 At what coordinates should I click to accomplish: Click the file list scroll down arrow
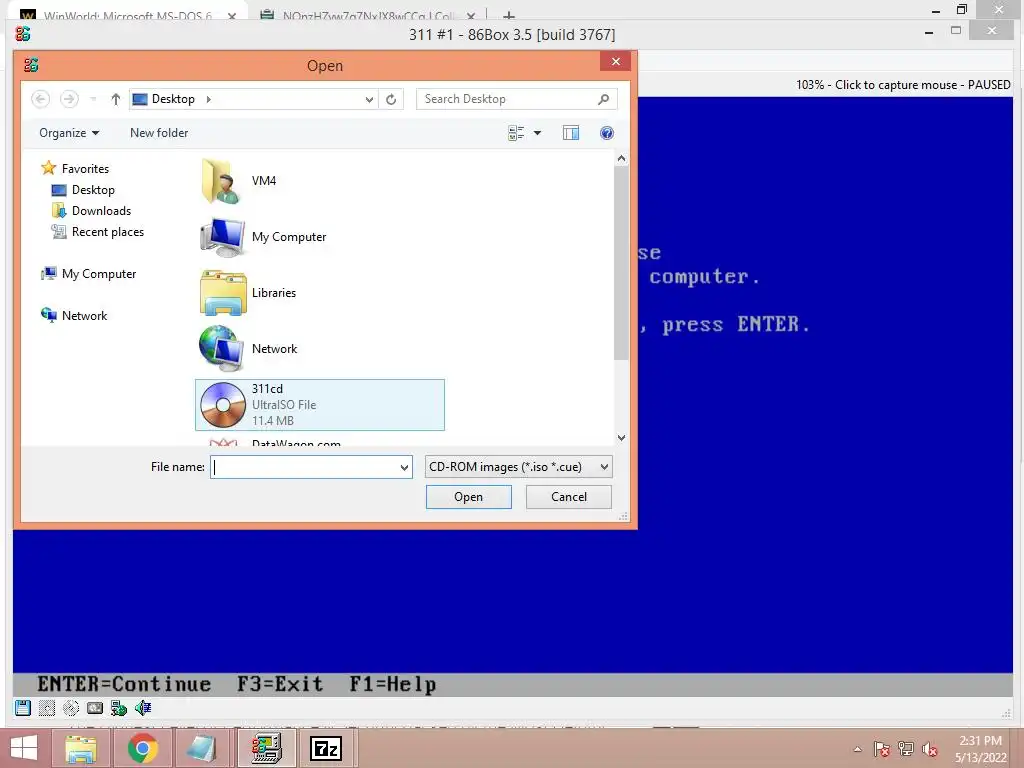(x=621, y=438)
